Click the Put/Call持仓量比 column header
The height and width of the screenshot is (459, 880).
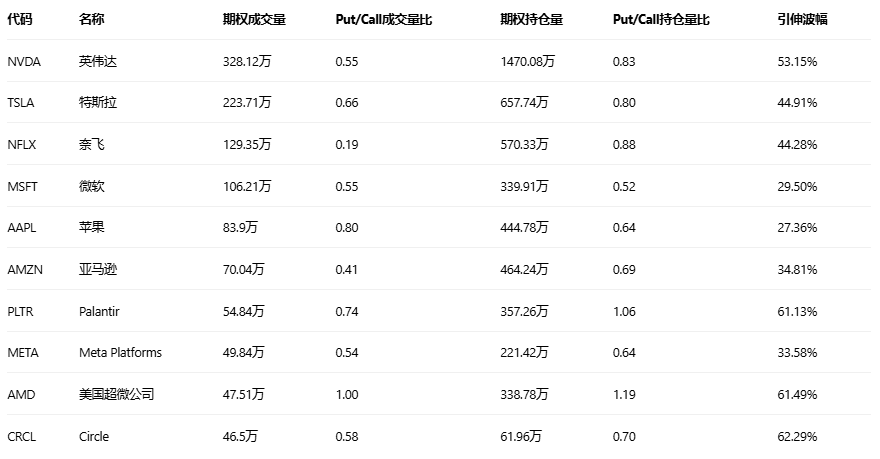[x=661, y=19]
